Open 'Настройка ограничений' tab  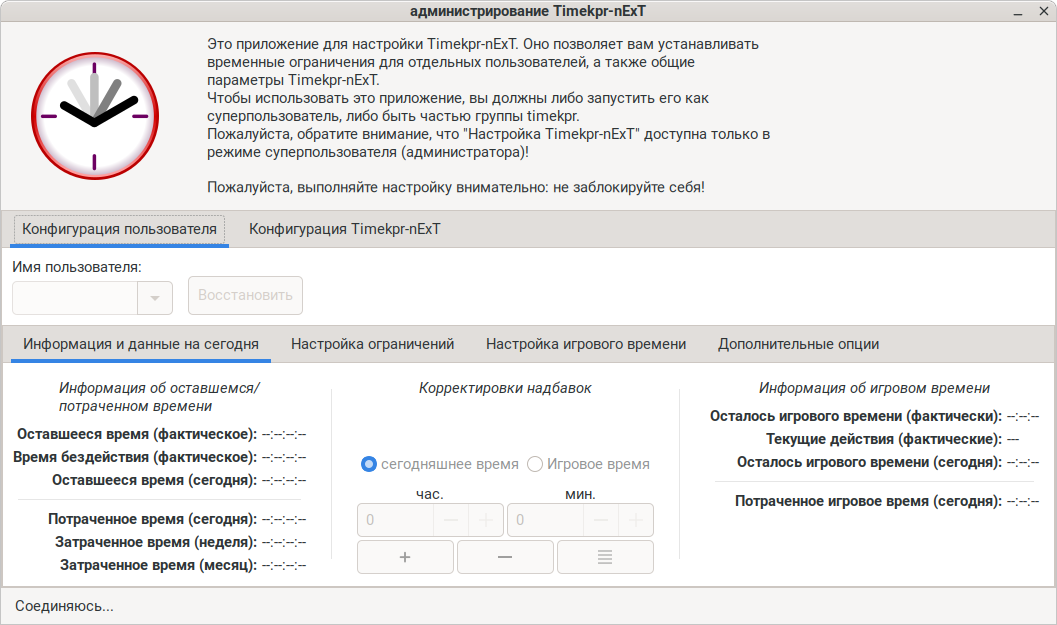tap(373, 344)
